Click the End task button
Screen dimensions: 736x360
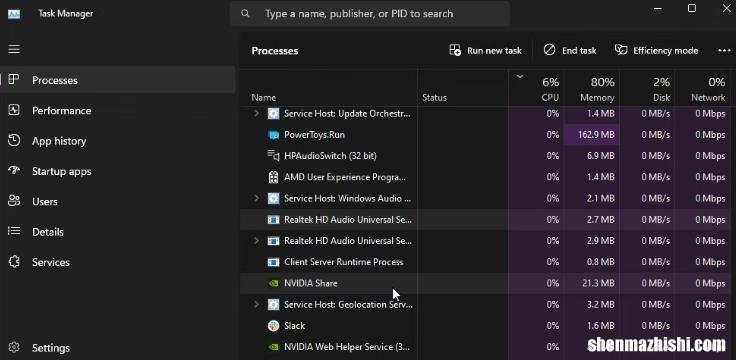coord(570,51)
